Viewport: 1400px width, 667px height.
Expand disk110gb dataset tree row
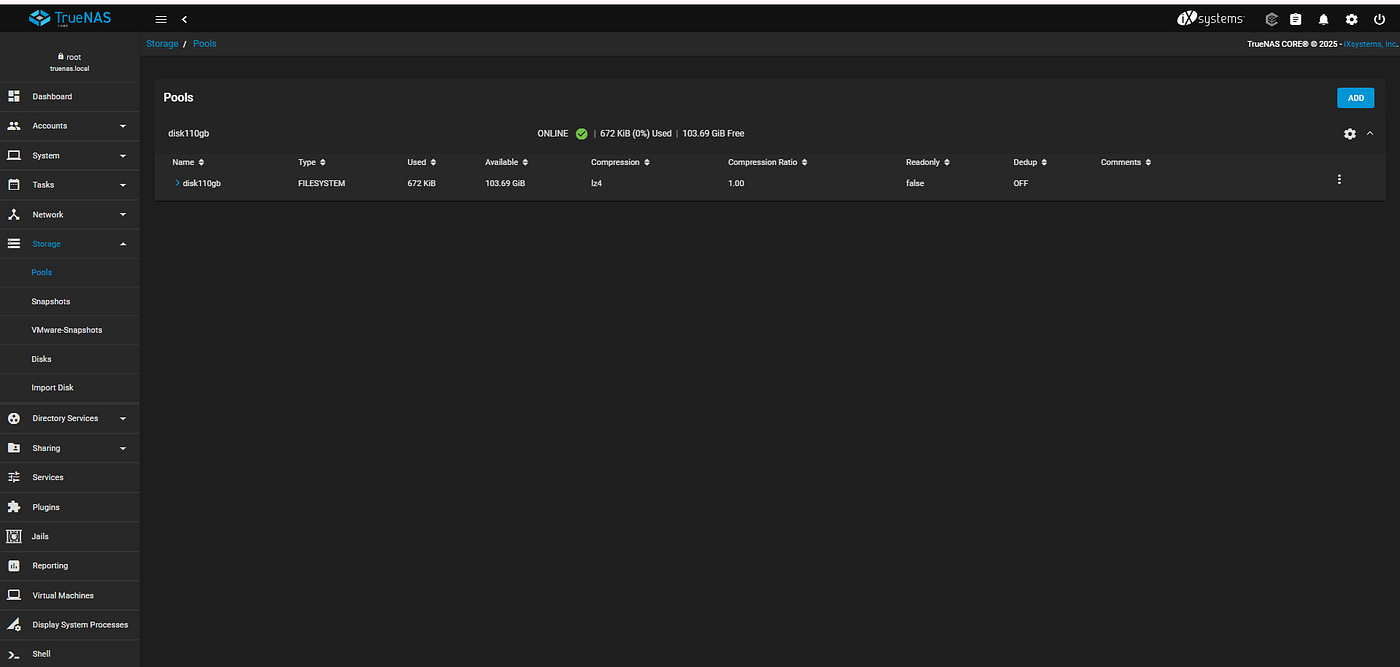point(177,183)
